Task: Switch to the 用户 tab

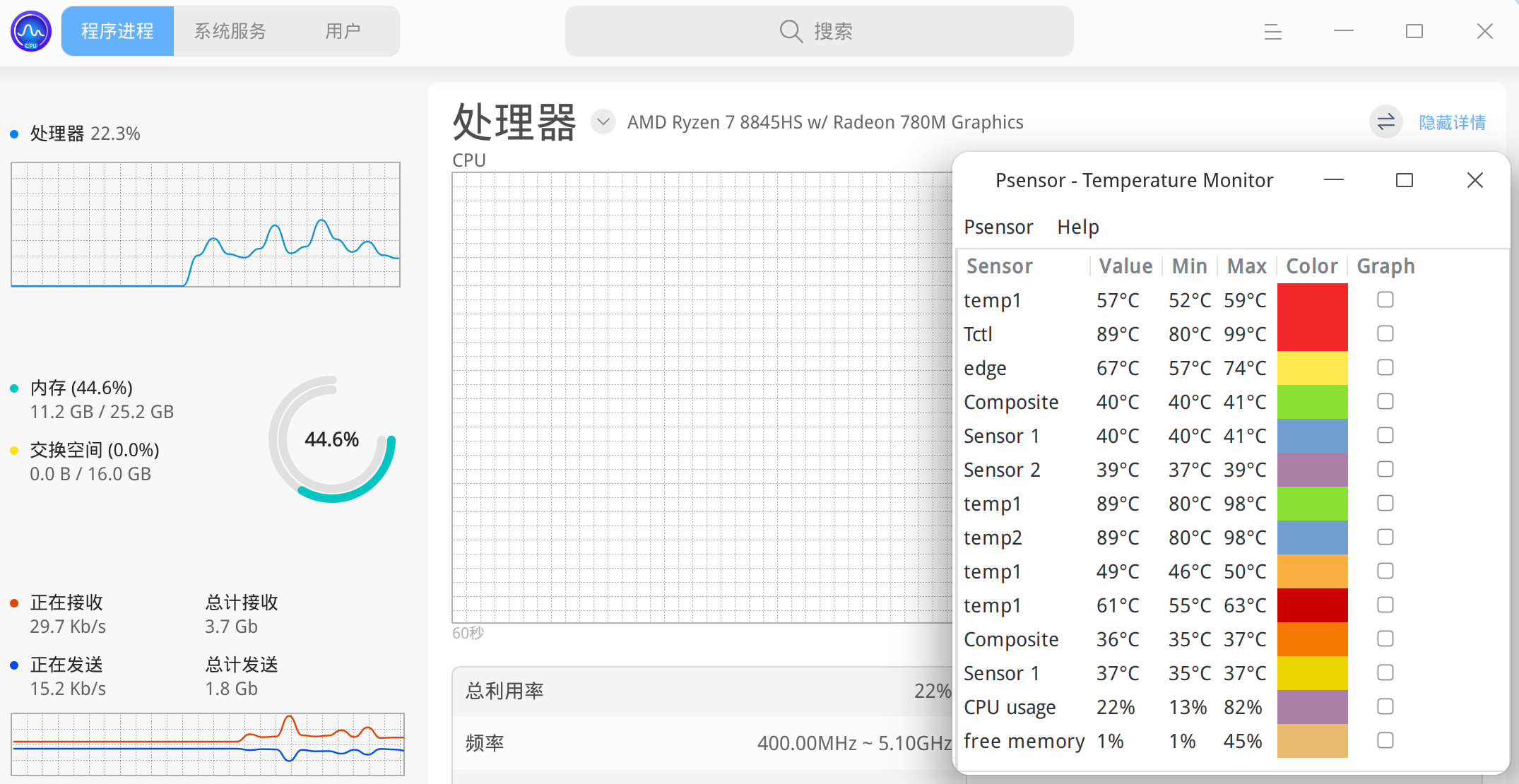Action: 343,31
